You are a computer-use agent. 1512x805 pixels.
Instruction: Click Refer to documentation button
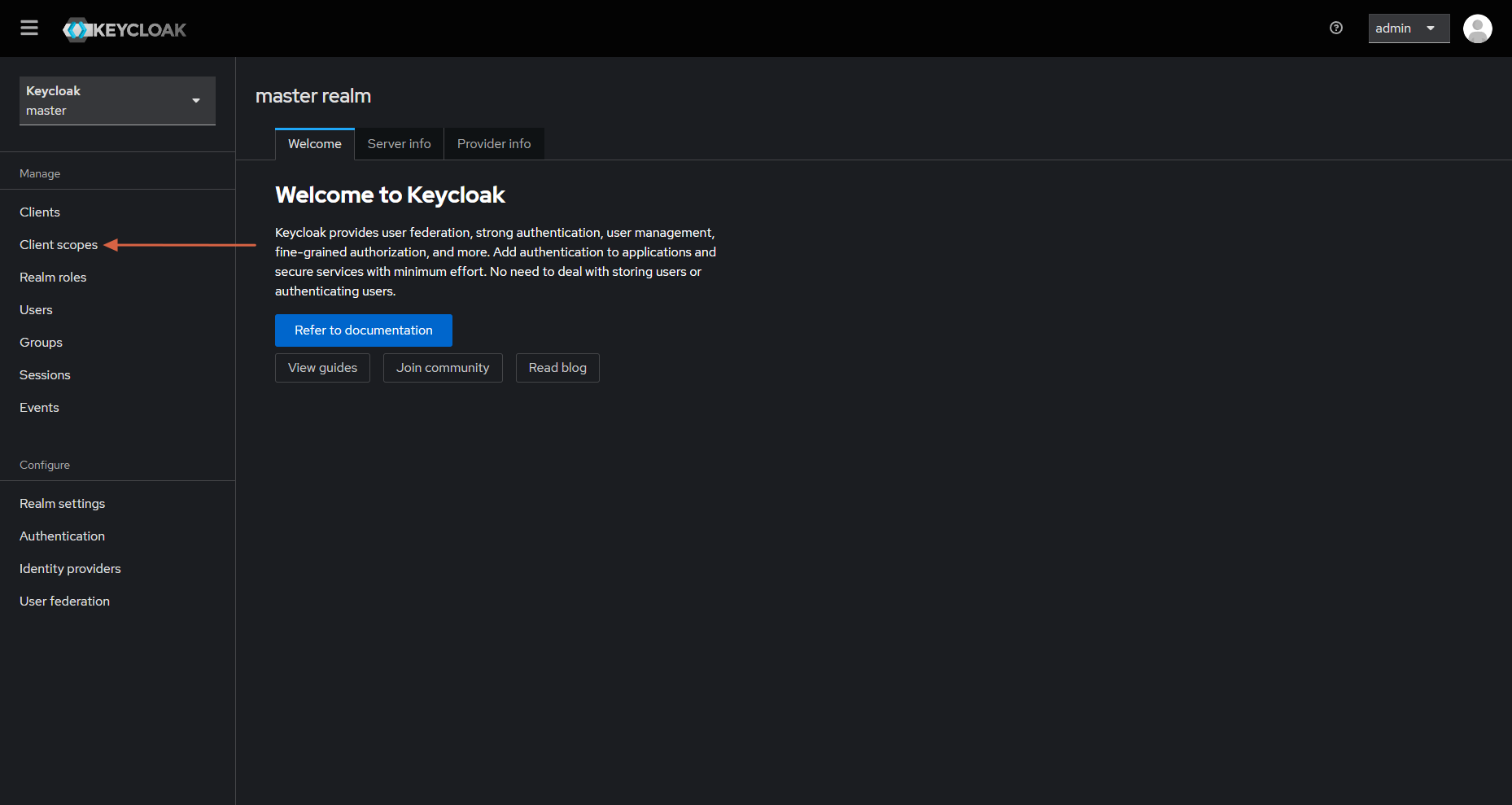(364, 330)
